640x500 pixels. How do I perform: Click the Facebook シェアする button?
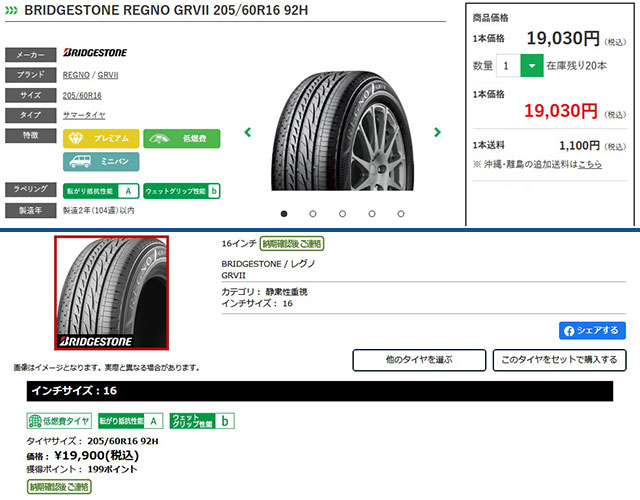coord(592,330)
